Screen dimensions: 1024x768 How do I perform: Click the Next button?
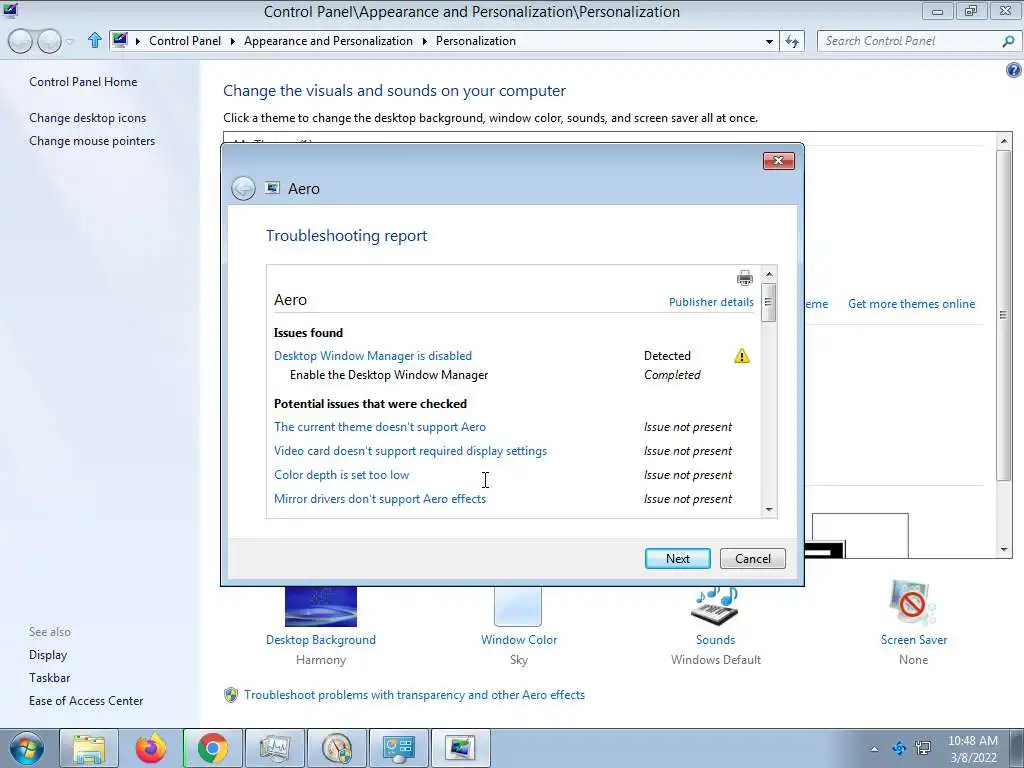[678, 558]
